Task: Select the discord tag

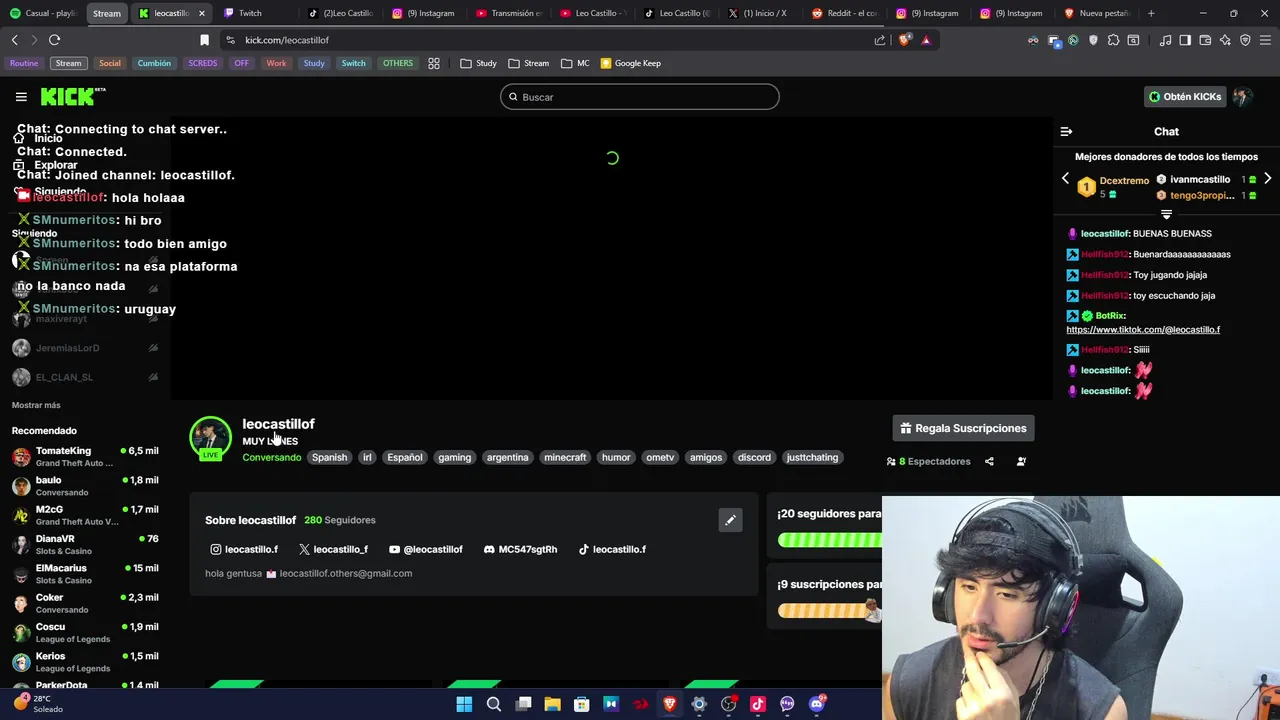Action: 754,457
